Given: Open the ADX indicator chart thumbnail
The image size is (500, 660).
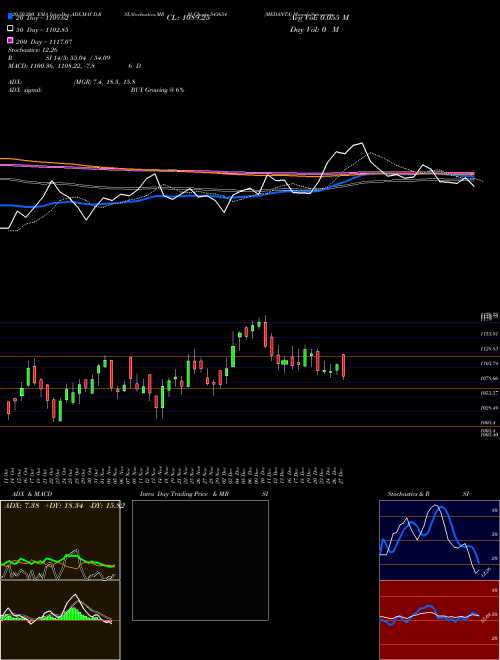Looking at the screenshot, I should (x=60, y=540).
